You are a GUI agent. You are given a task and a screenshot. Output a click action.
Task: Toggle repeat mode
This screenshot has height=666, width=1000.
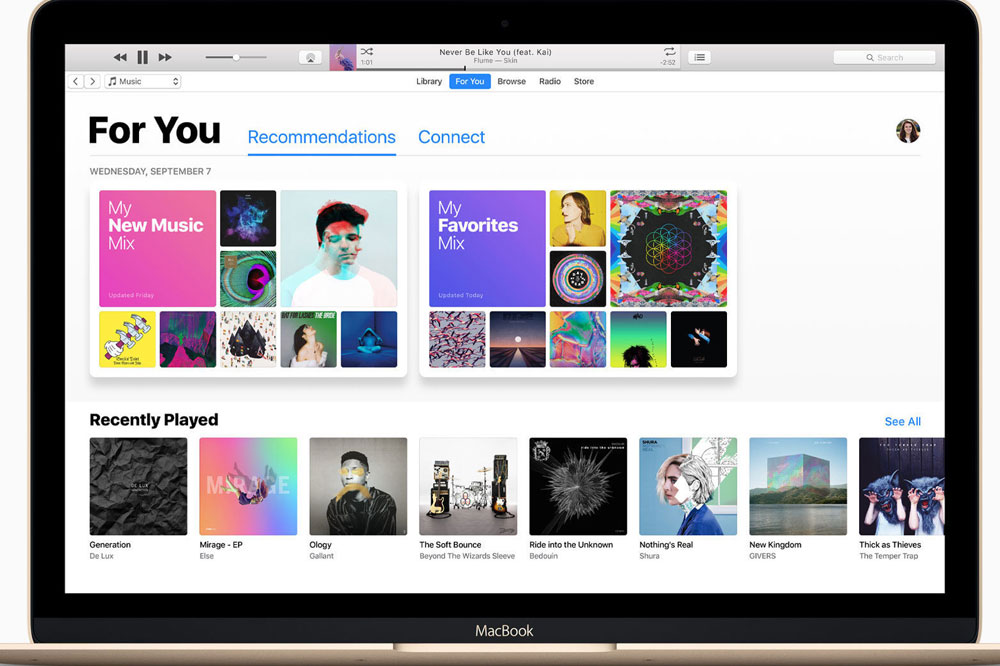tap(669, 51)
